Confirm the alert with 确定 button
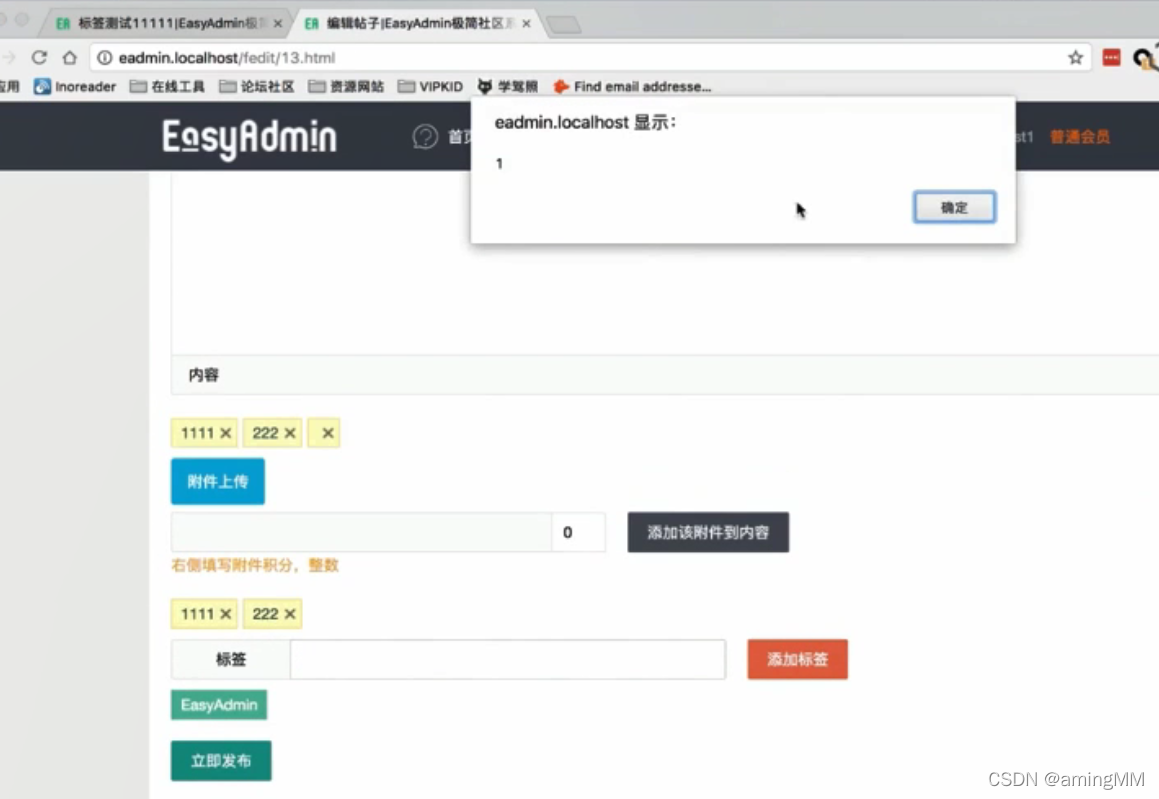The width and height of the screenshot is (1159, 799). [x=954, y=208]
